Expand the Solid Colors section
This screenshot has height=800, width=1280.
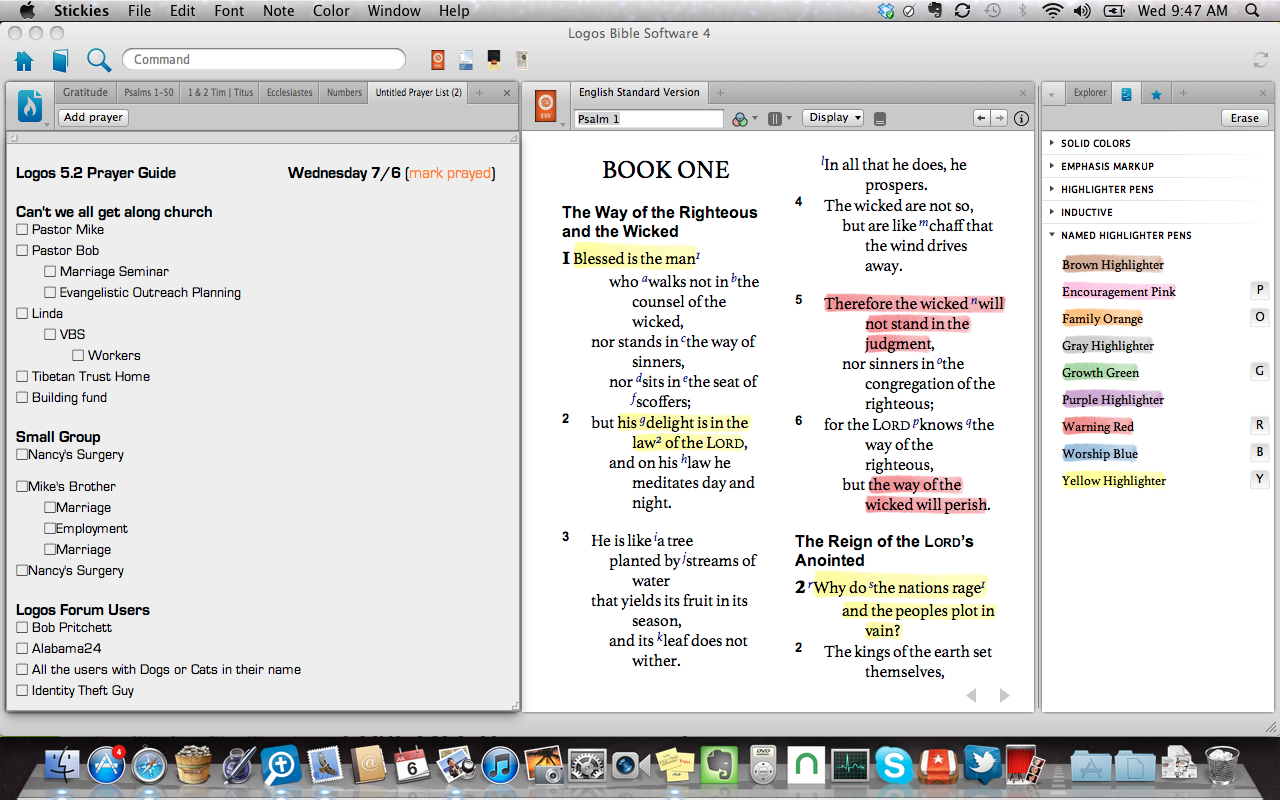1052,143
